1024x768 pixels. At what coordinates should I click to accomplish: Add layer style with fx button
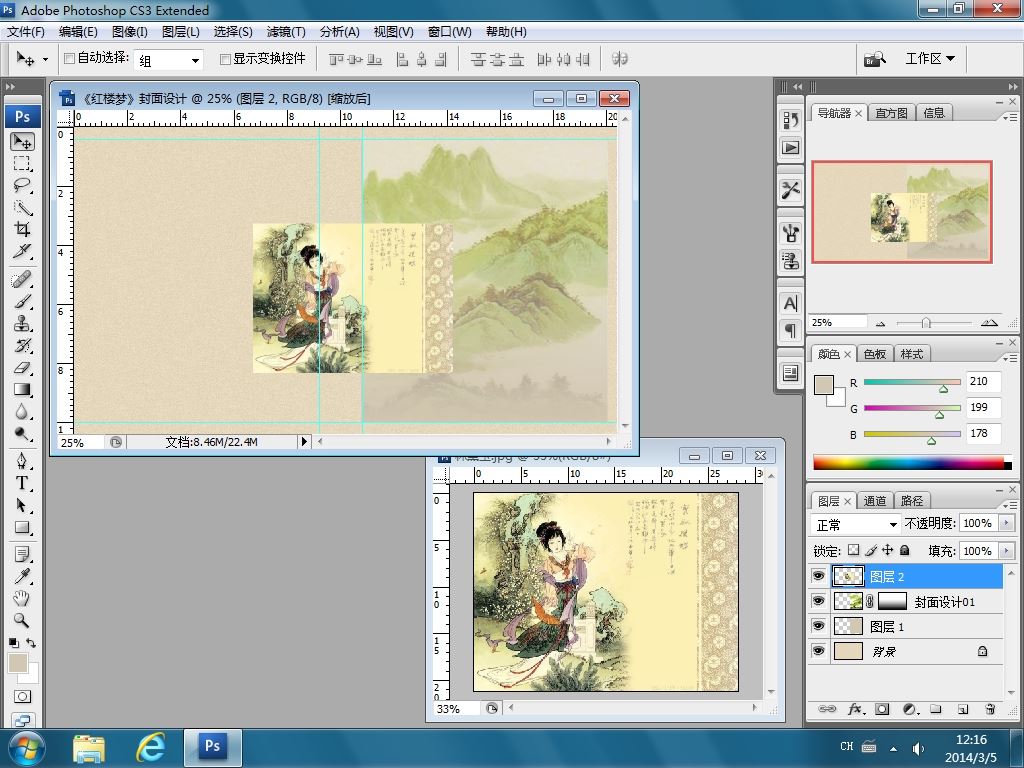(x=856, y=709)
